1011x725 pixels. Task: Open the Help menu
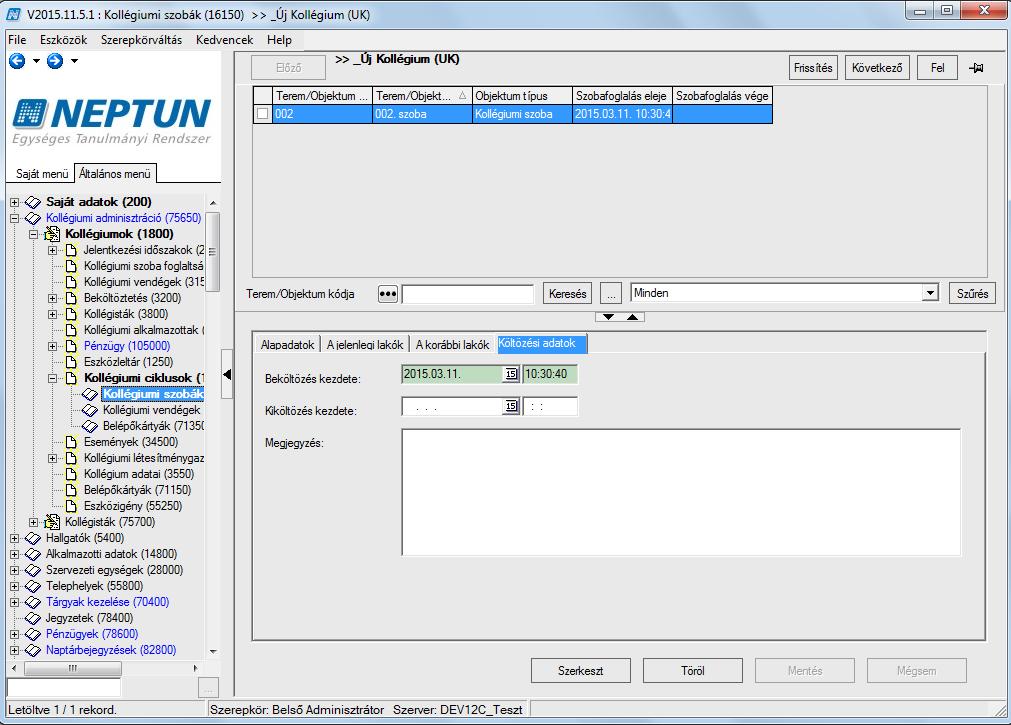(x=279, y=40)
